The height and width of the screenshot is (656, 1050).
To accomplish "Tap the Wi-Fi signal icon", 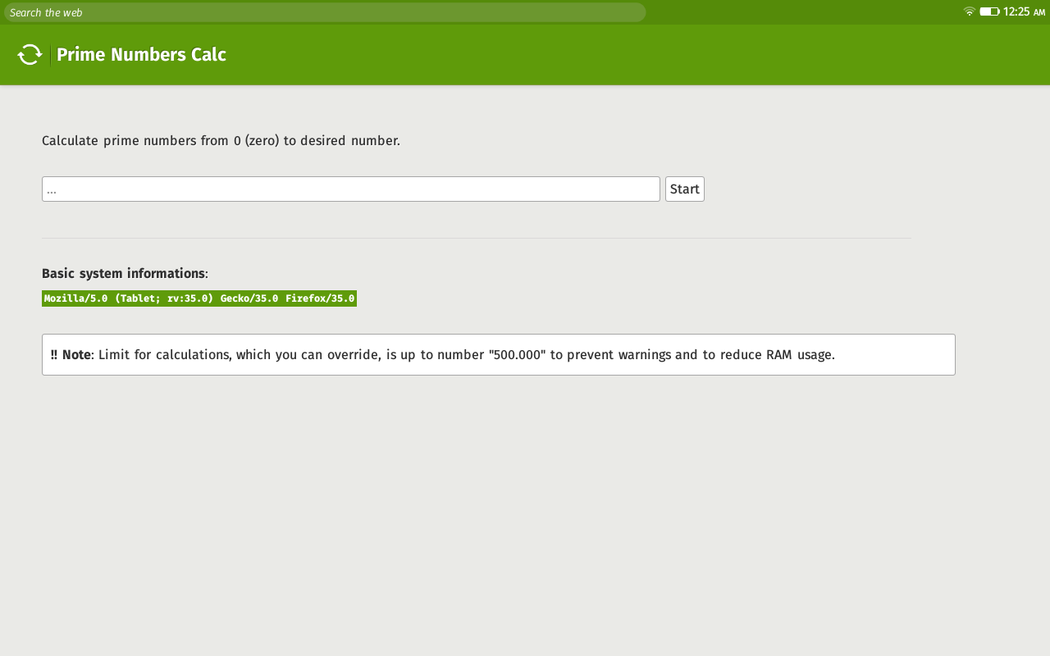I will (969, 12).
